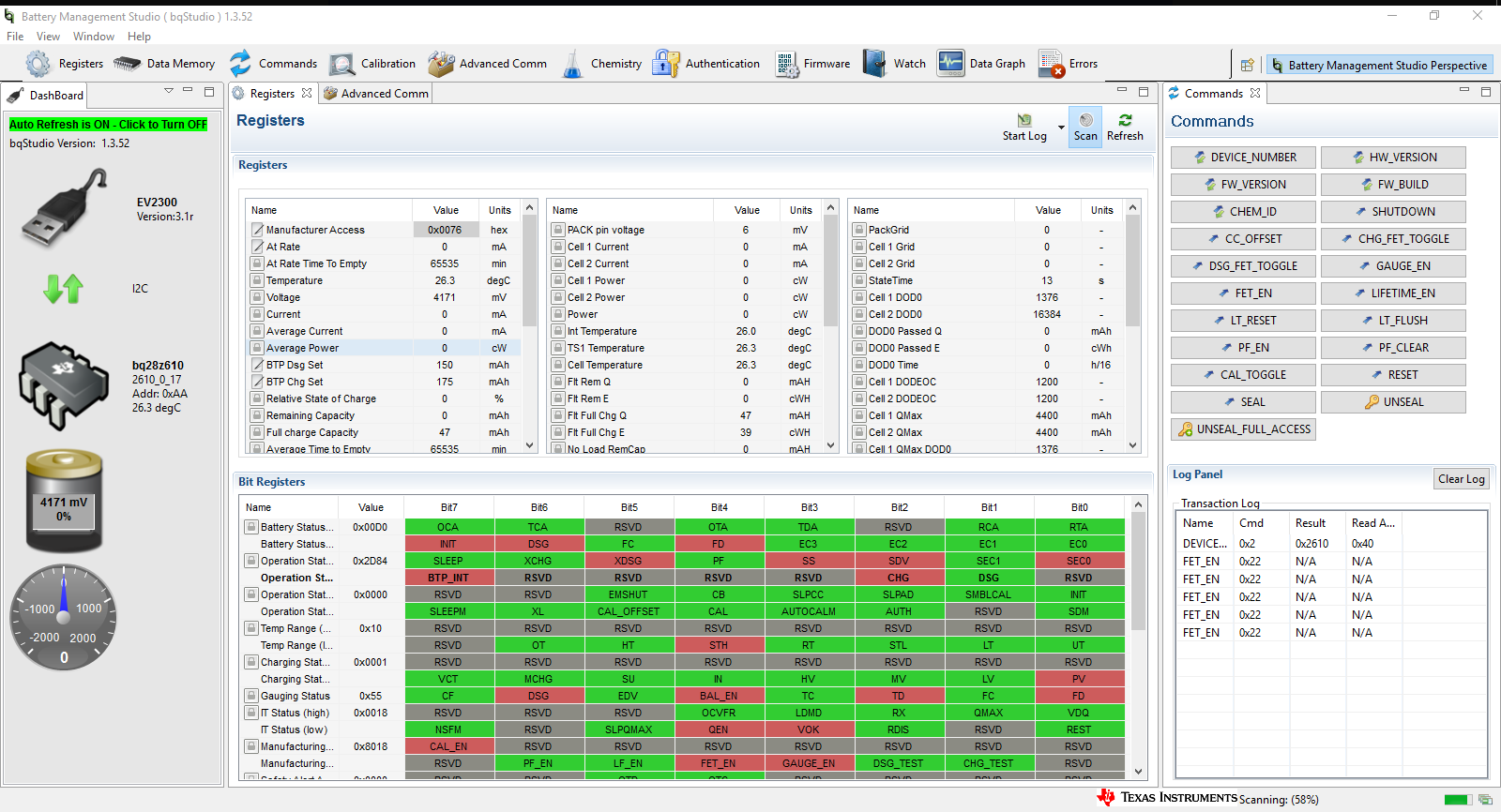This screenshot has height=812, width=1501.
Task: Toggle the Cell Temperature register checkbox
Action: point(558,365)
